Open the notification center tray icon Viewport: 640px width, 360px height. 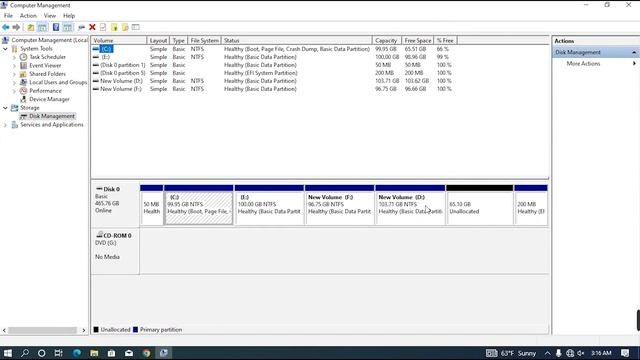(625, 353)
